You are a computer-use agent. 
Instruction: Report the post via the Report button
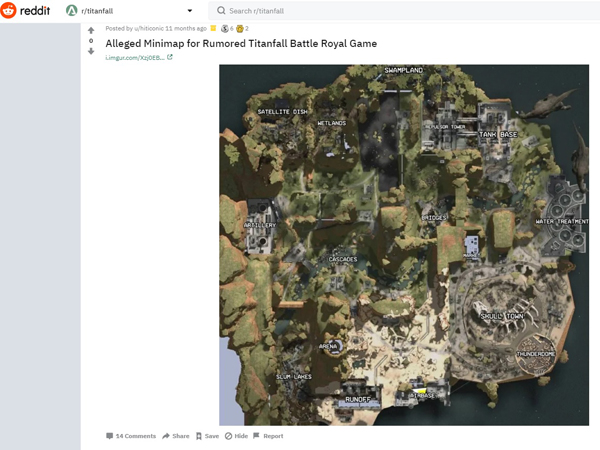click(x=268, y=436)
